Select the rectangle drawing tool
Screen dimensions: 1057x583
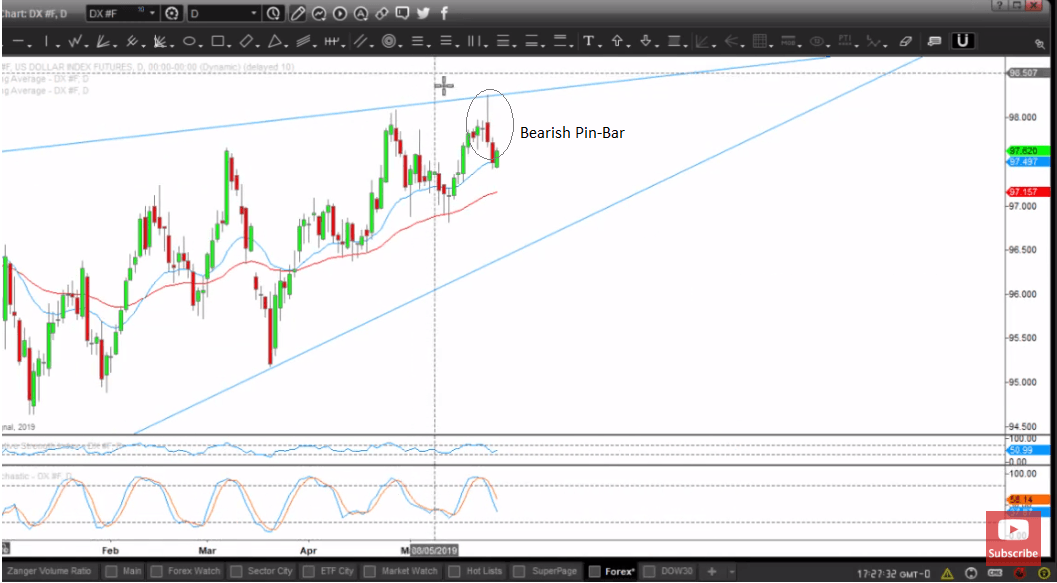pyautogui.click(x=218, y=42)
